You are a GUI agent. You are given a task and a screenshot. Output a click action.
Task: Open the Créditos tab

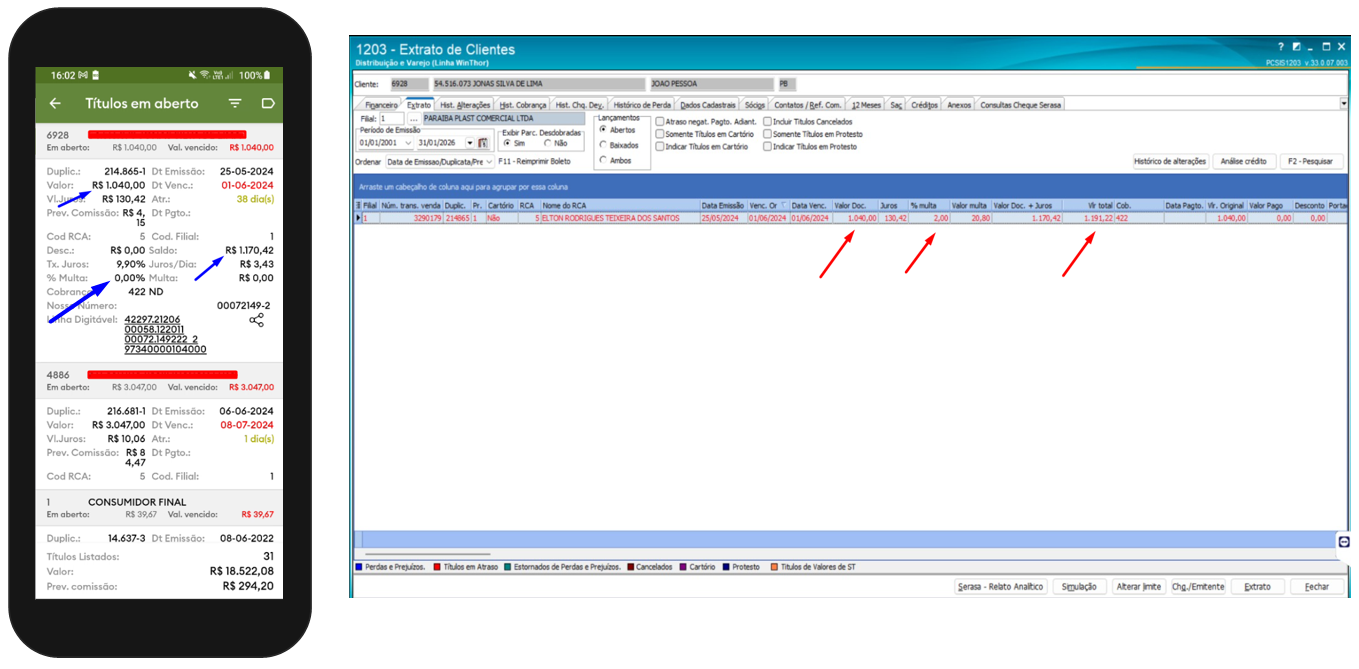click(x=924, y=105)
